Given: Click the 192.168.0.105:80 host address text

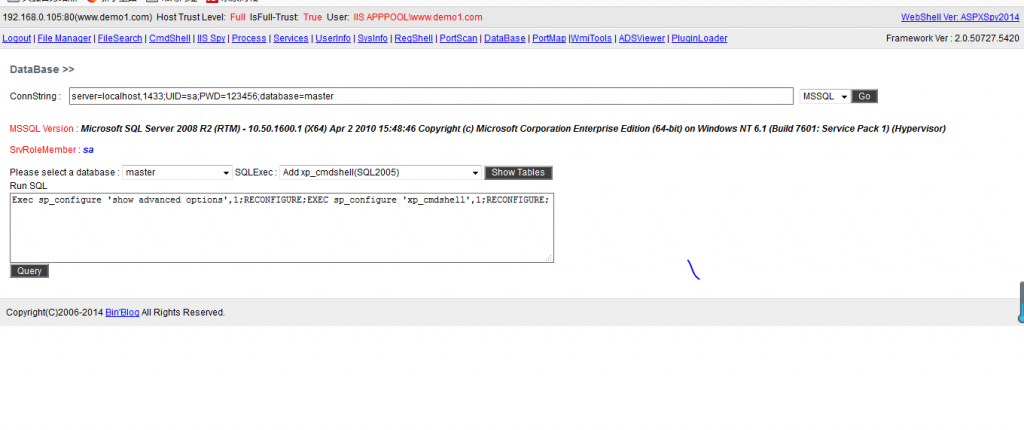Looking at the screenshot, I should click(78, 17).
